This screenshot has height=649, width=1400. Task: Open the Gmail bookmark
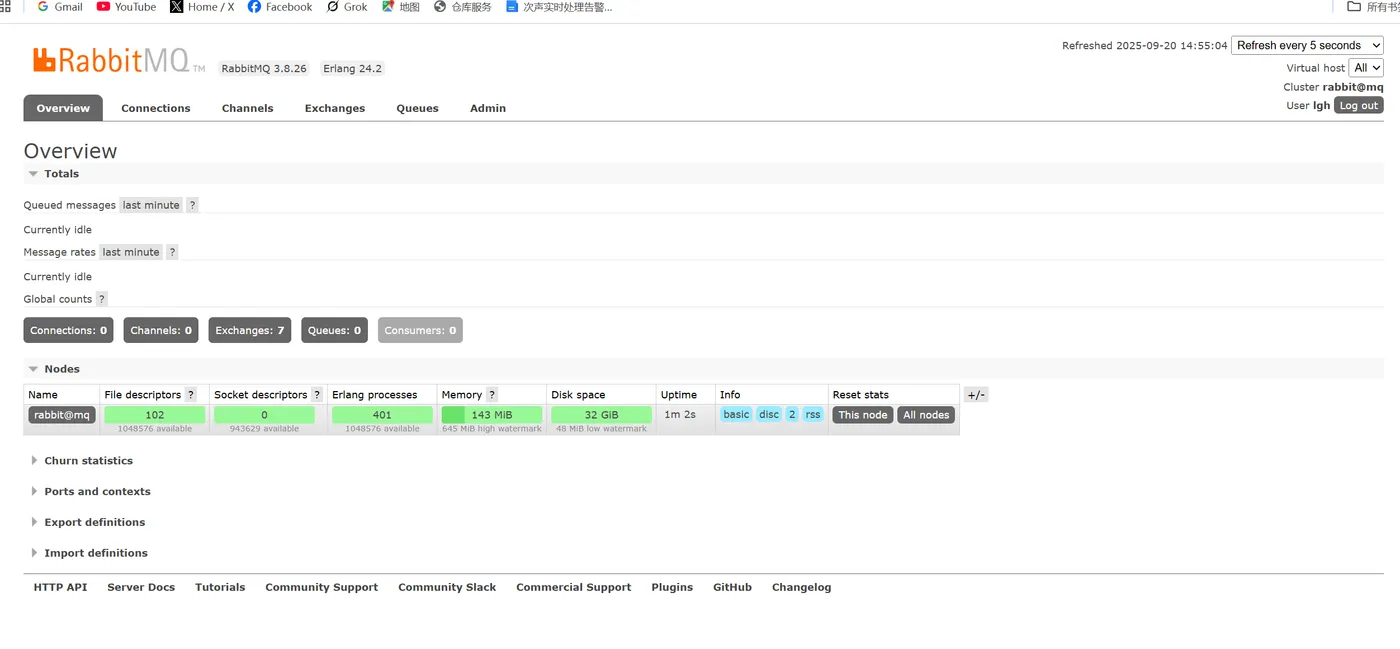(x=60, y=7)
